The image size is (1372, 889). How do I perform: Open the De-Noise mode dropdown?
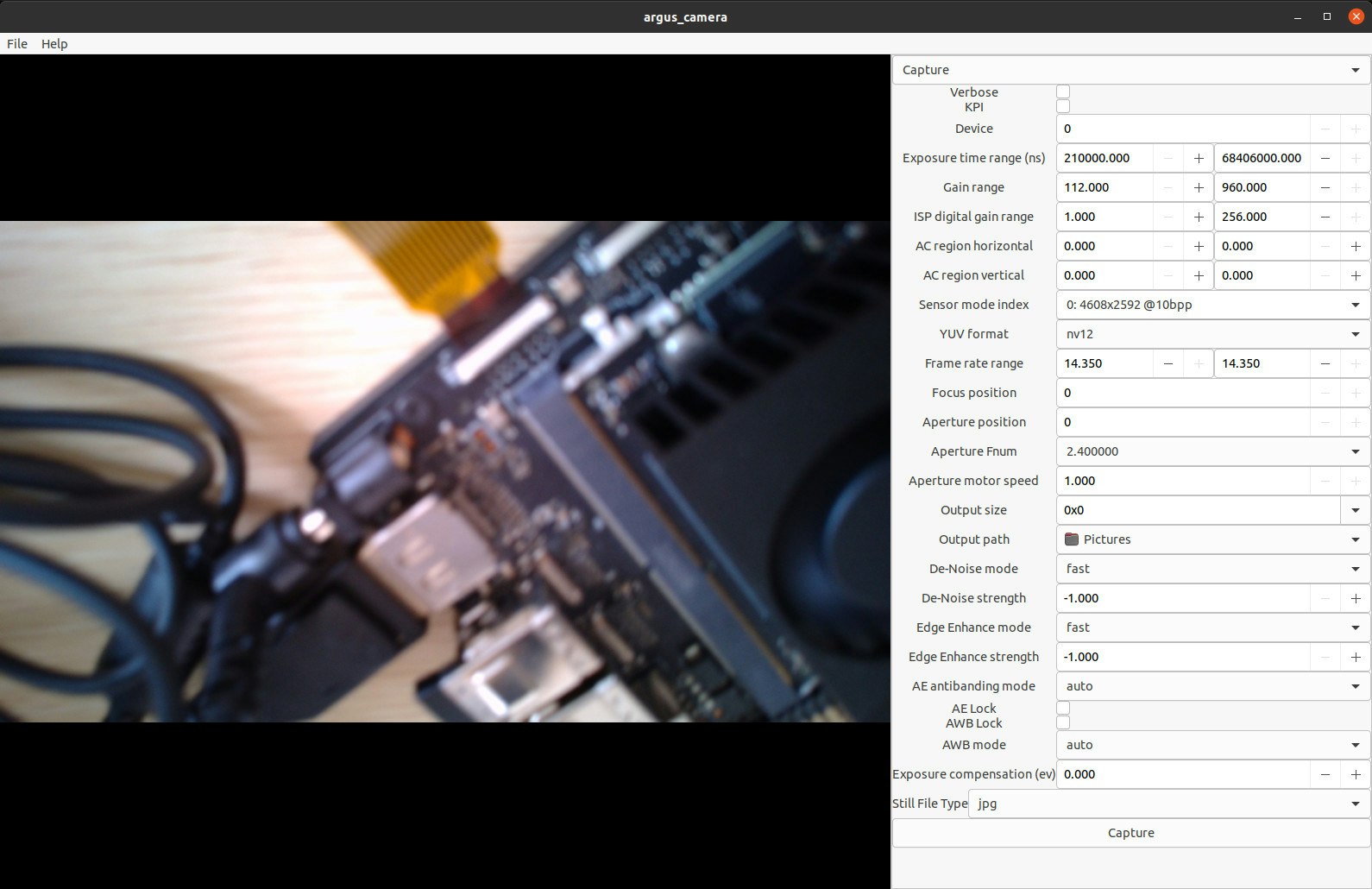1213,569
